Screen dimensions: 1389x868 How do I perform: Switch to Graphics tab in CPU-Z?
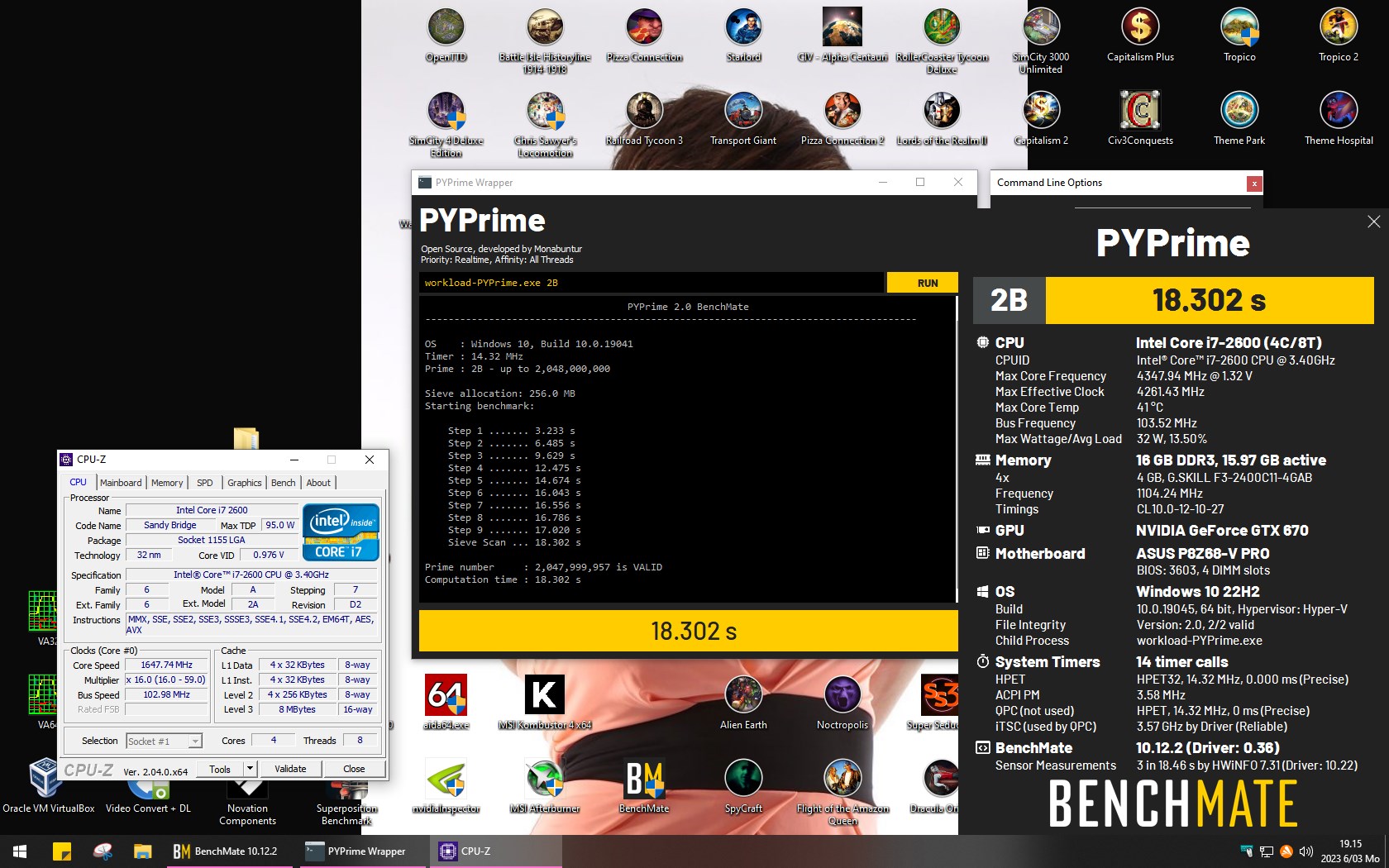click(245, 483)
